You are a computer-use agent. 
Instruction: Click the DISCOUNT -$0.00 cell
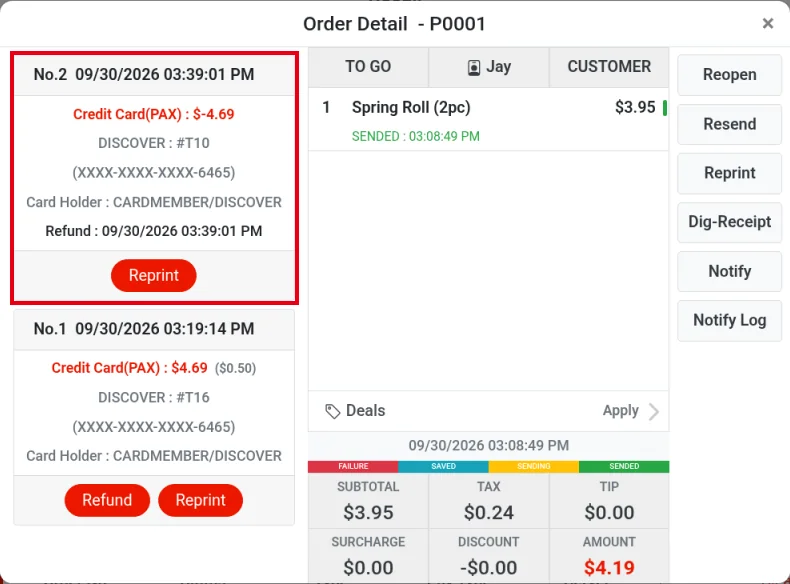pyautogui.click(x=489, y=556)
